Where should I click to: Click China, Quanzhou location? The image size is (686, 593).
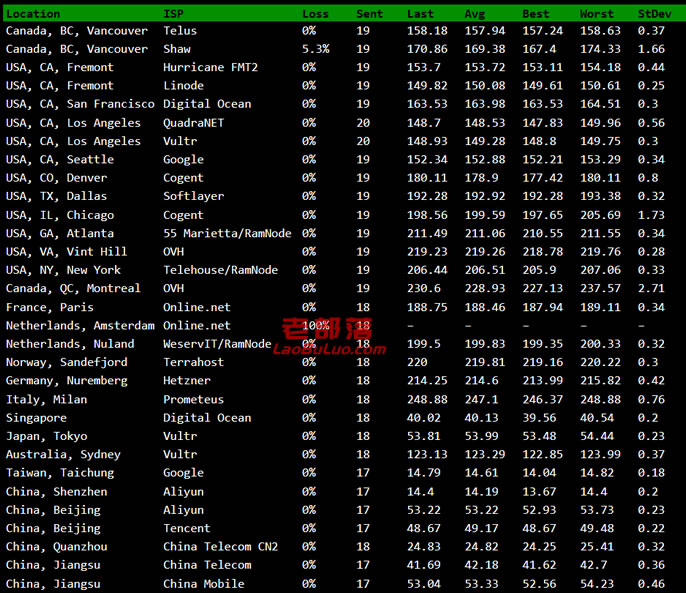pyautogui.click(x=56, y=547)
